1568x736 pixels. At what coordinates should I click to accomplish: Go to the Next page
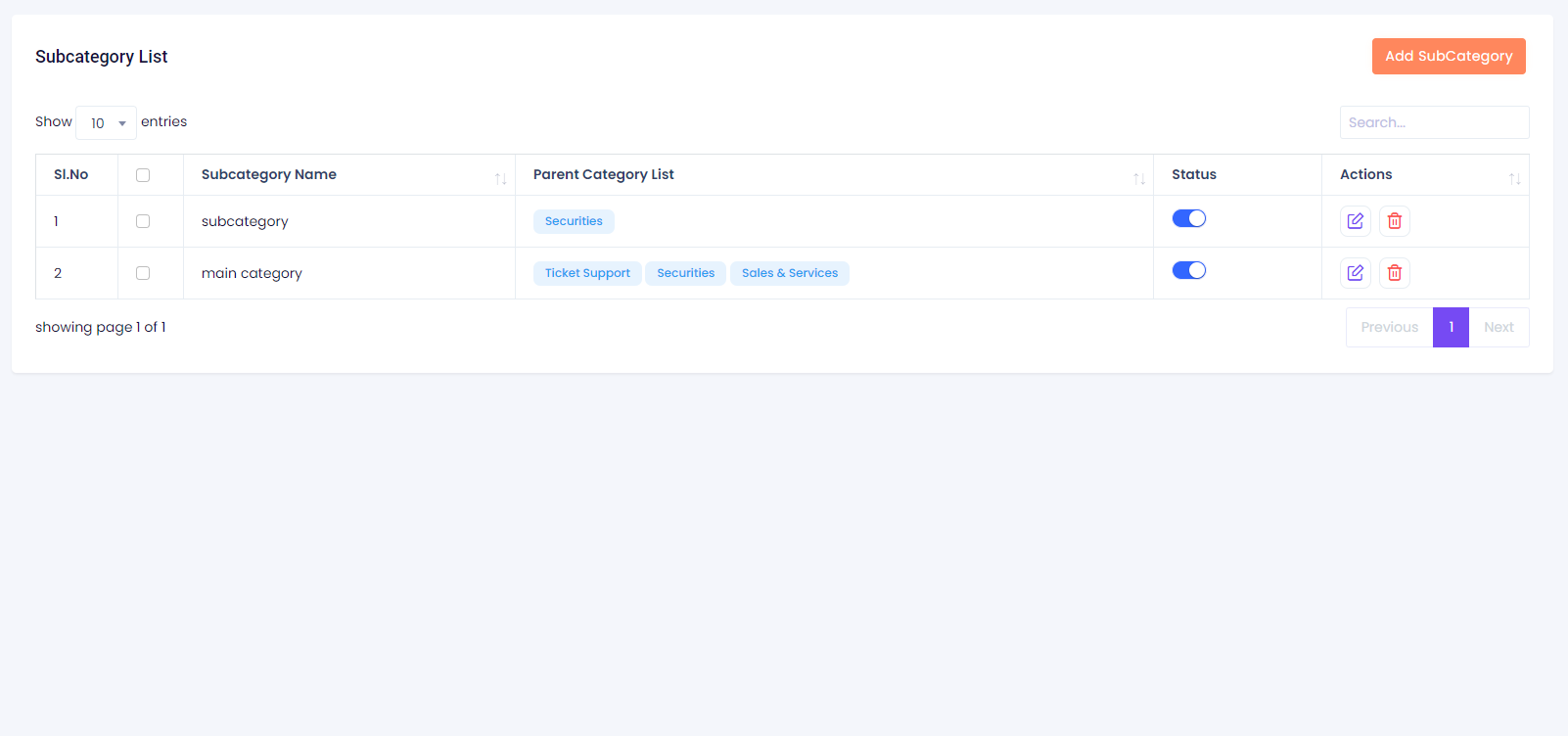point(1498,327)
